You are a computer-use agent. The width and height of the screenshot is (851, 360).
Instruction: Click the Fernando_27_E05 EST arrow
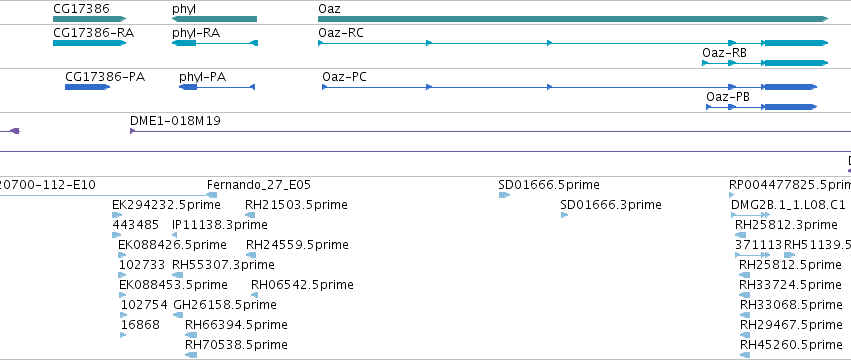(x=212, y=195)
